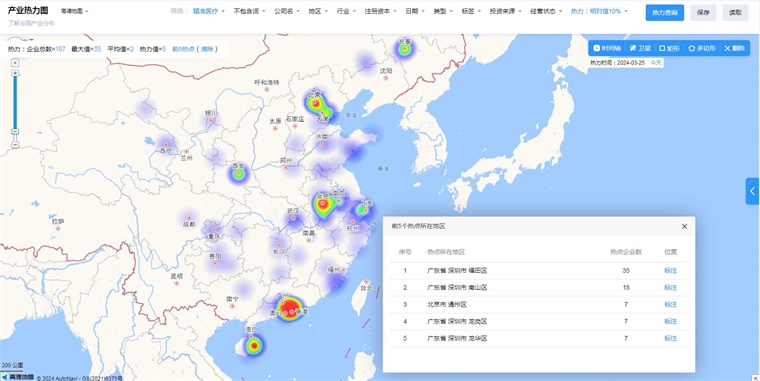Screen dimensions: 760x381
Task: Open the 标签 filter dropdown
Action: click(x=472, y=11)
